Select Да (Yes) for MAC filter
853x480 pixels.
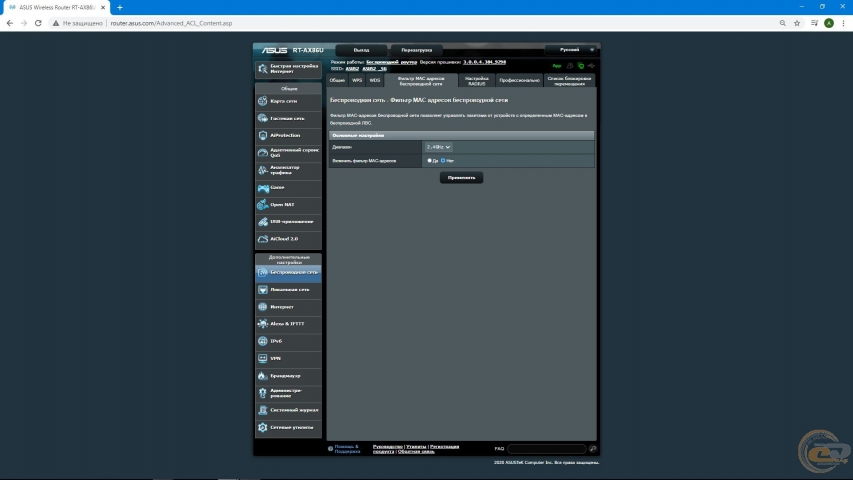(430, 161)
